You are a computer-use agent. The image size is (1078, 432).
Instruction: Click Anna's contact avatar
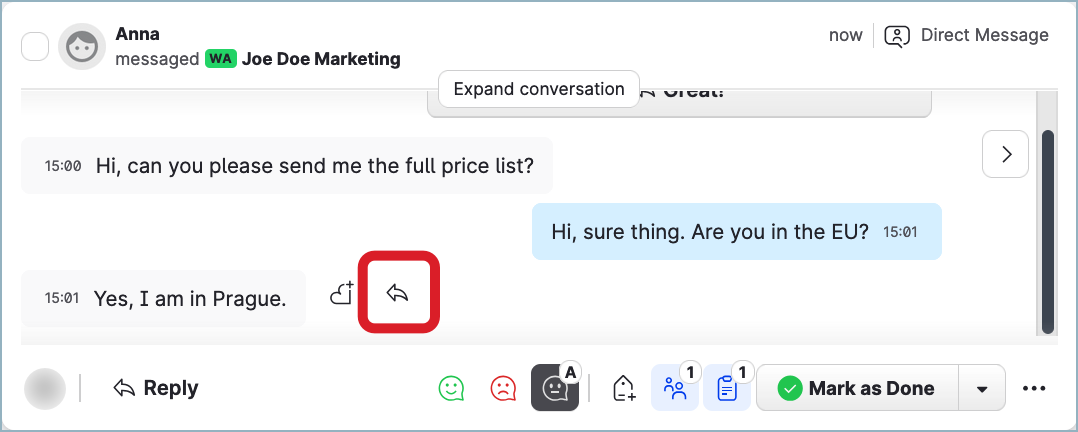(82, 46)
